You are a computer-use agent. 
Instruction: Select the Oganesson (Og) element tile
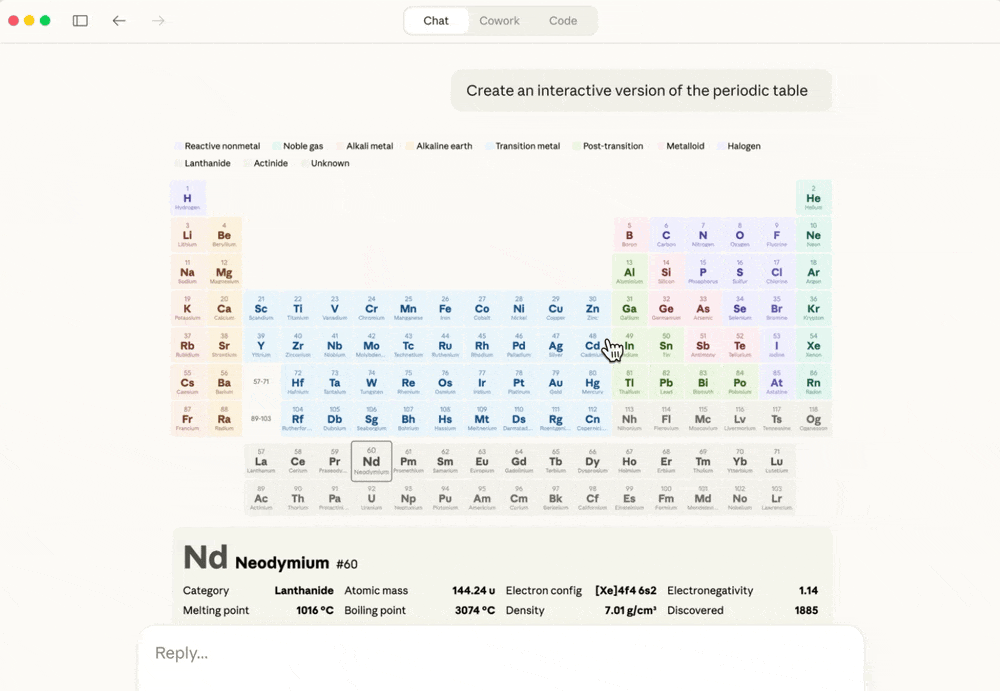click(813, 419)
